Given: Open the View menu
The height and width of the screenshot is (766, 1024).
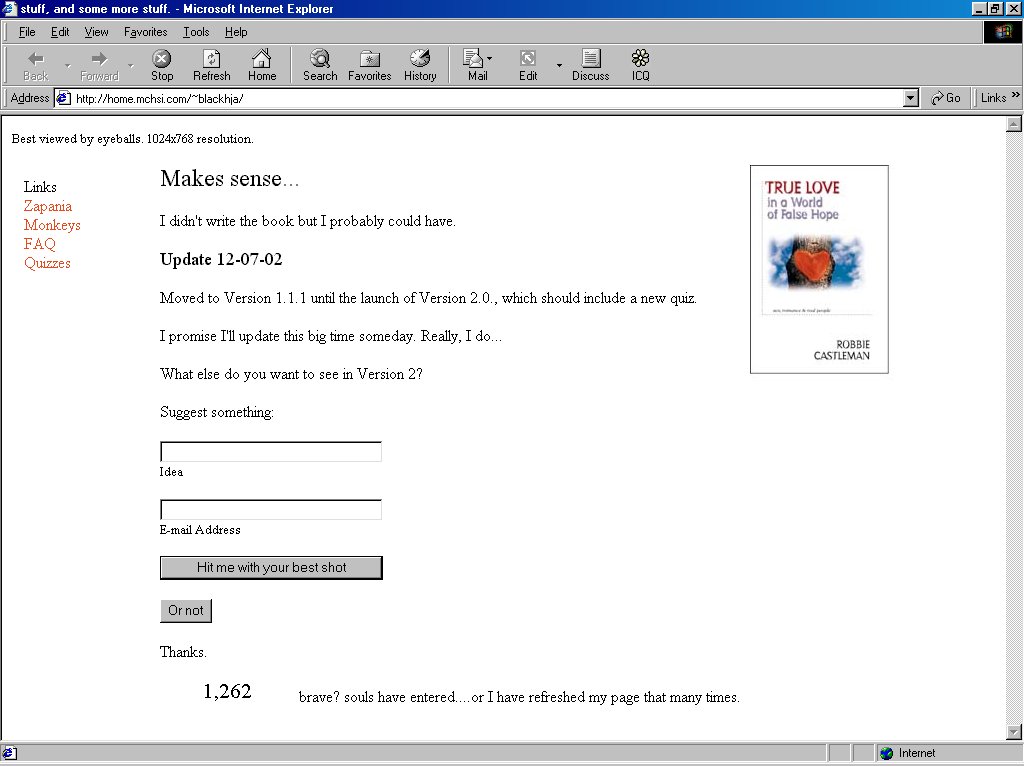Looking at the screenshot, I should [x=96, y=32].
